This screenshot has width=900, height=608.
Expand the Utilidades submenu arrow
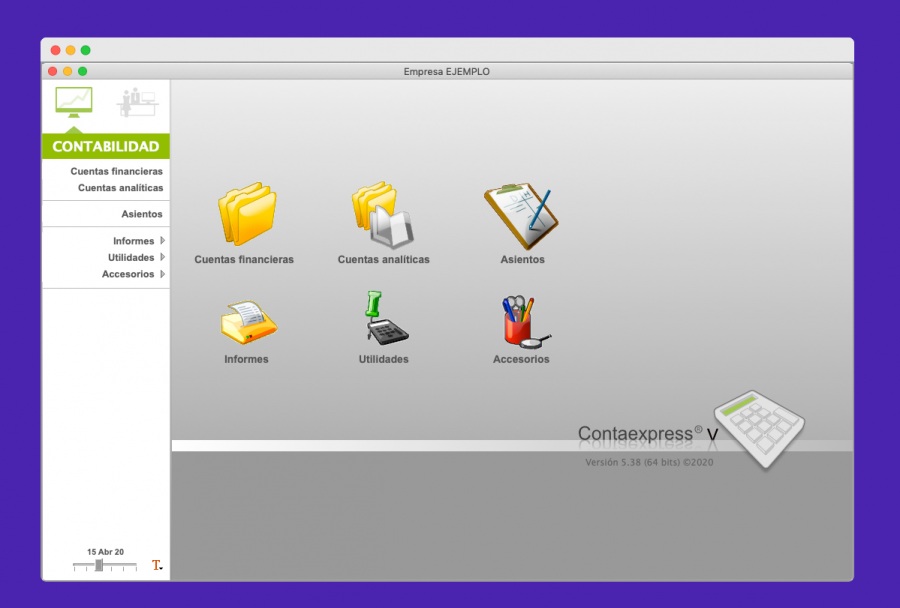[162, 257]
